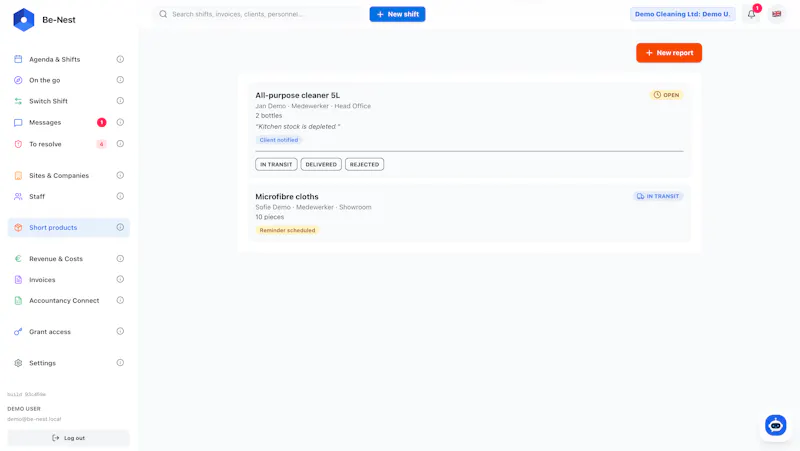This screenshot has height=451, width=800.
Task: Click the Log out button
Action: 68,438
